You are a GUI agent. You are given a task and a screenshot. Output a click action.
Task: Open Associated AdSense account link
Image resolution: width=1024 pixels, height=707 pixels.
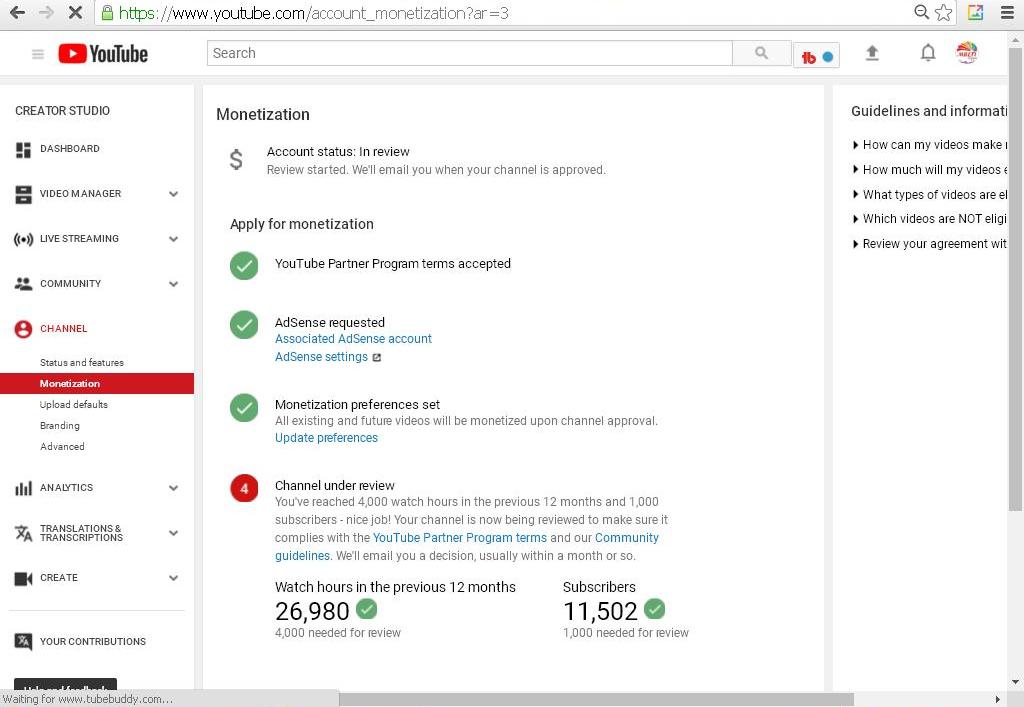(353, 339)
